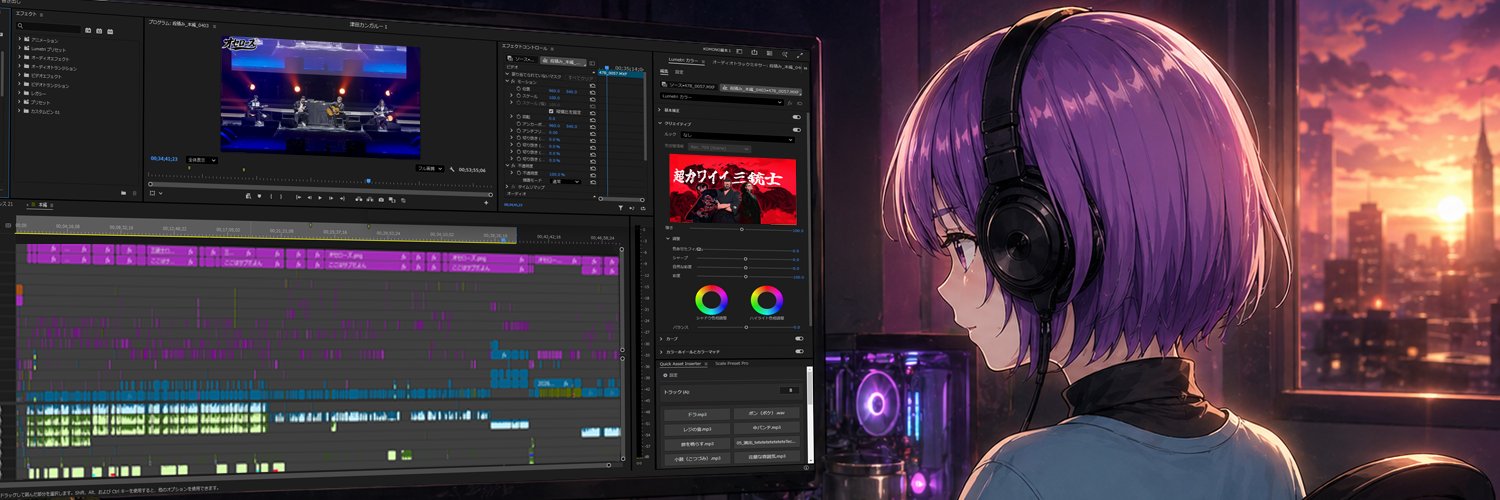
Task: Toggle the 基本補正 section switch
Action: (797, 117)
